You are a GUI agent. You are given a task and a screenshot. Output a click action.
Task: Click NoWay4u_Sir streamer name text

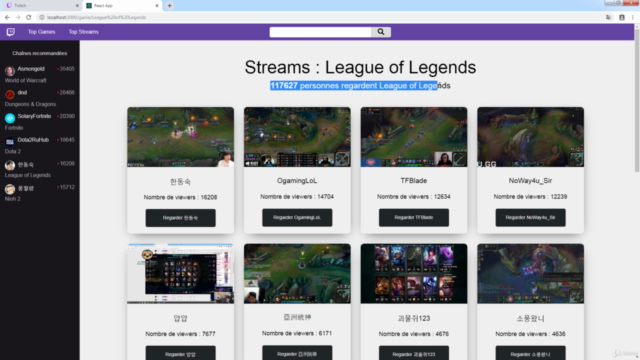tap(531, 181)
